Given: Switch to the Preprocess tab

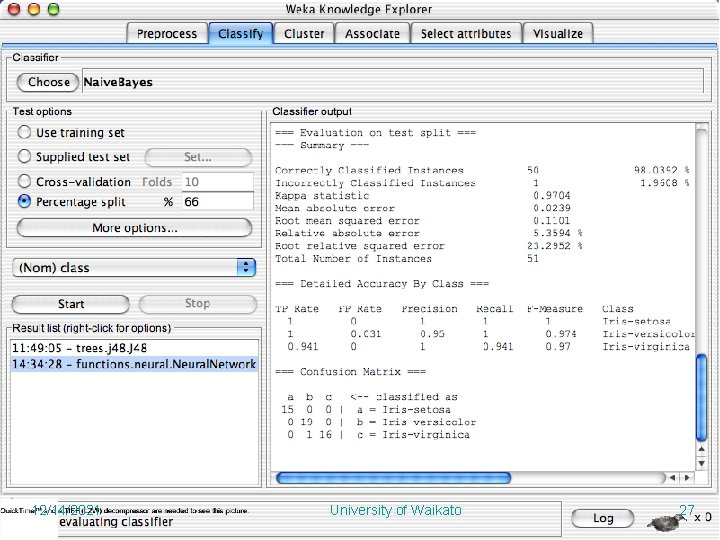Looking at the screenshot, I should pyautogui.click(x=167, y=34).
